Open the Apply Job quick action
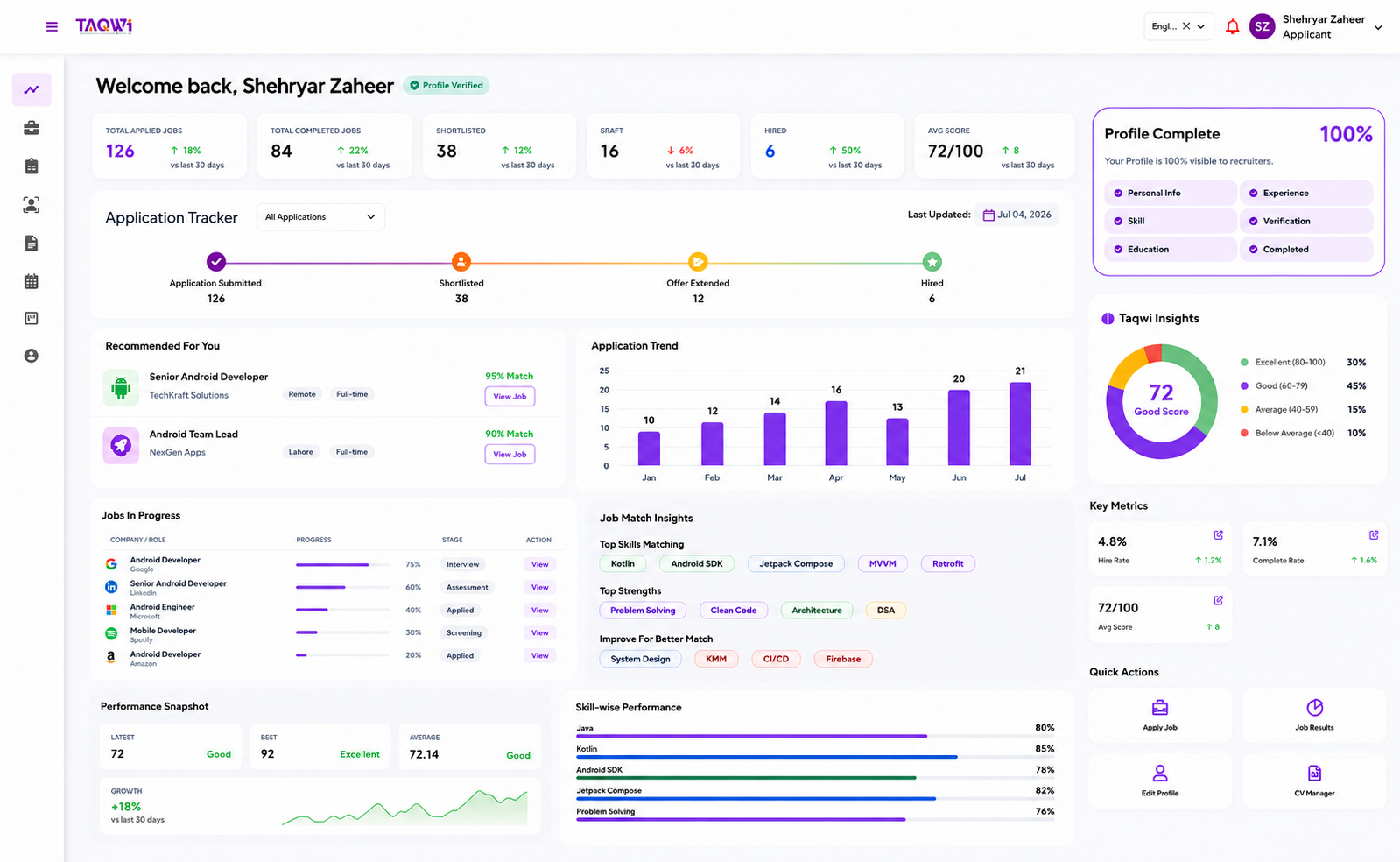This screenshot has width=1400, height=862. coord(1160,715)
